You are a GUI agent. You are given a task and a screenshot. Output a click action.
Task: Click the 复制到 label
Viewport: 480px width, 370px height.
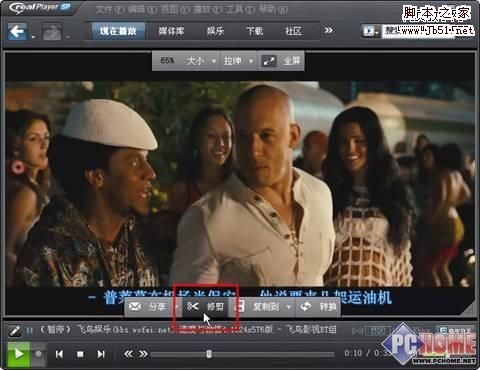point(266,307)
